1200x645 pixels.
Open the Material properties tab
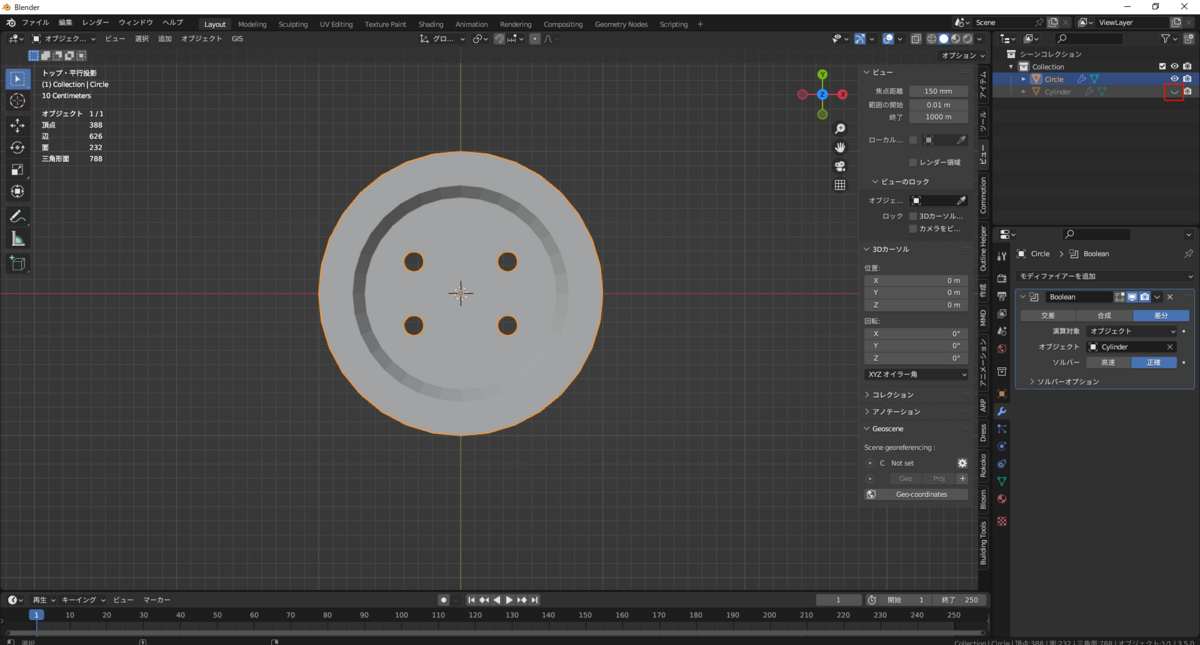tap(1002, 499)
